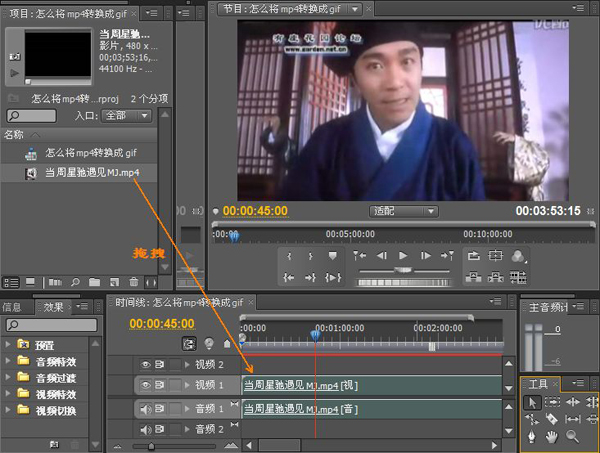Click Automate to Sequence icon

(55, 283)
